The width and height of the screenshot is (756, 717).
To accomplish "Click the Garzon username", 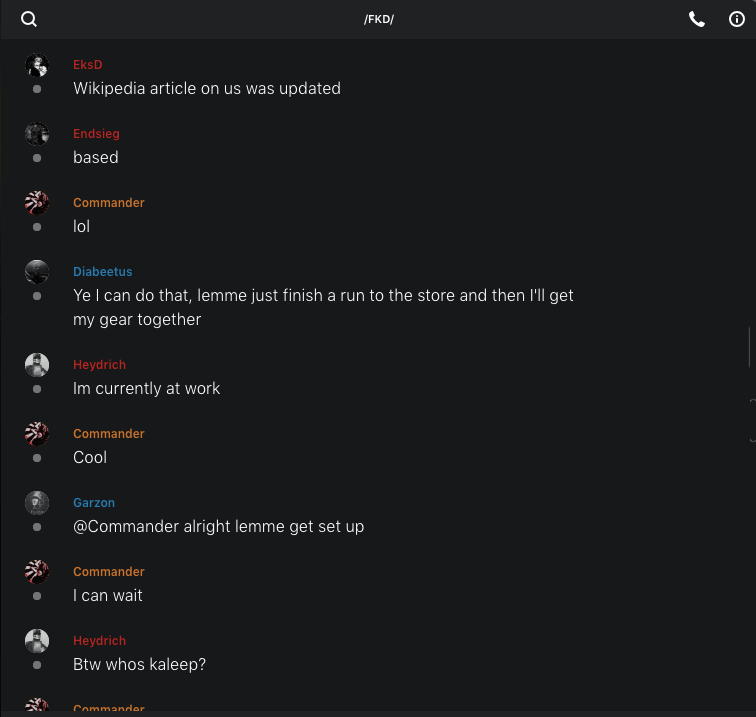I will coord(94,503).
